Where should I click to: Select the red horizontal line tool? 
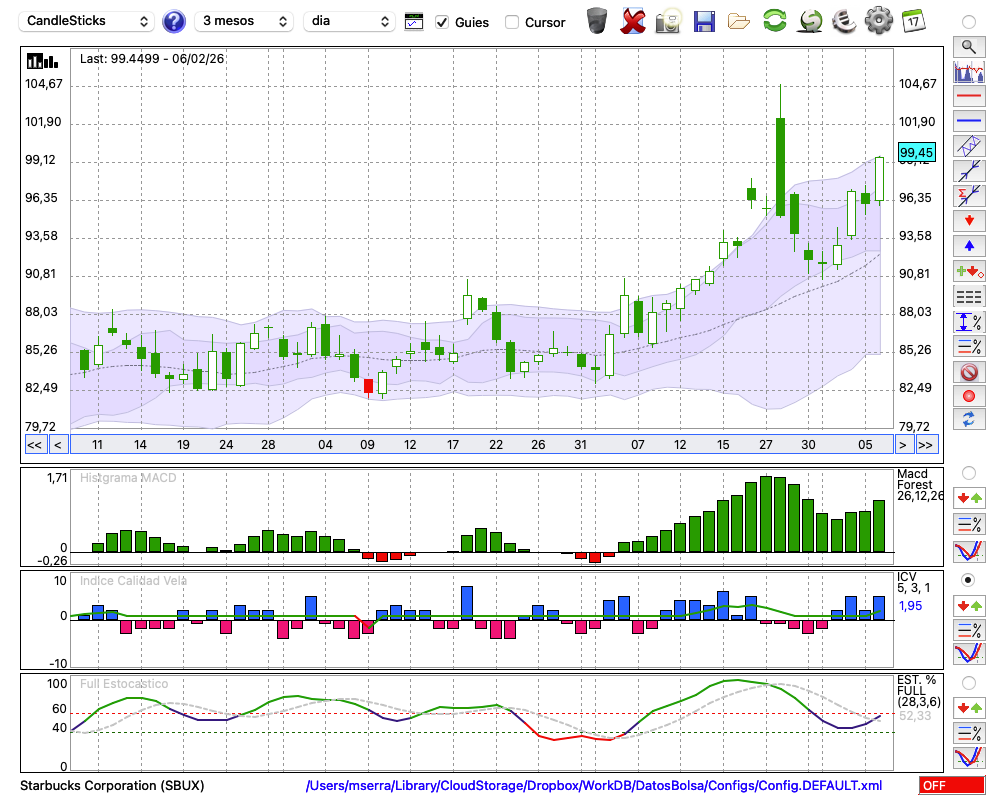pyautogui.click(x=968, y=96)
